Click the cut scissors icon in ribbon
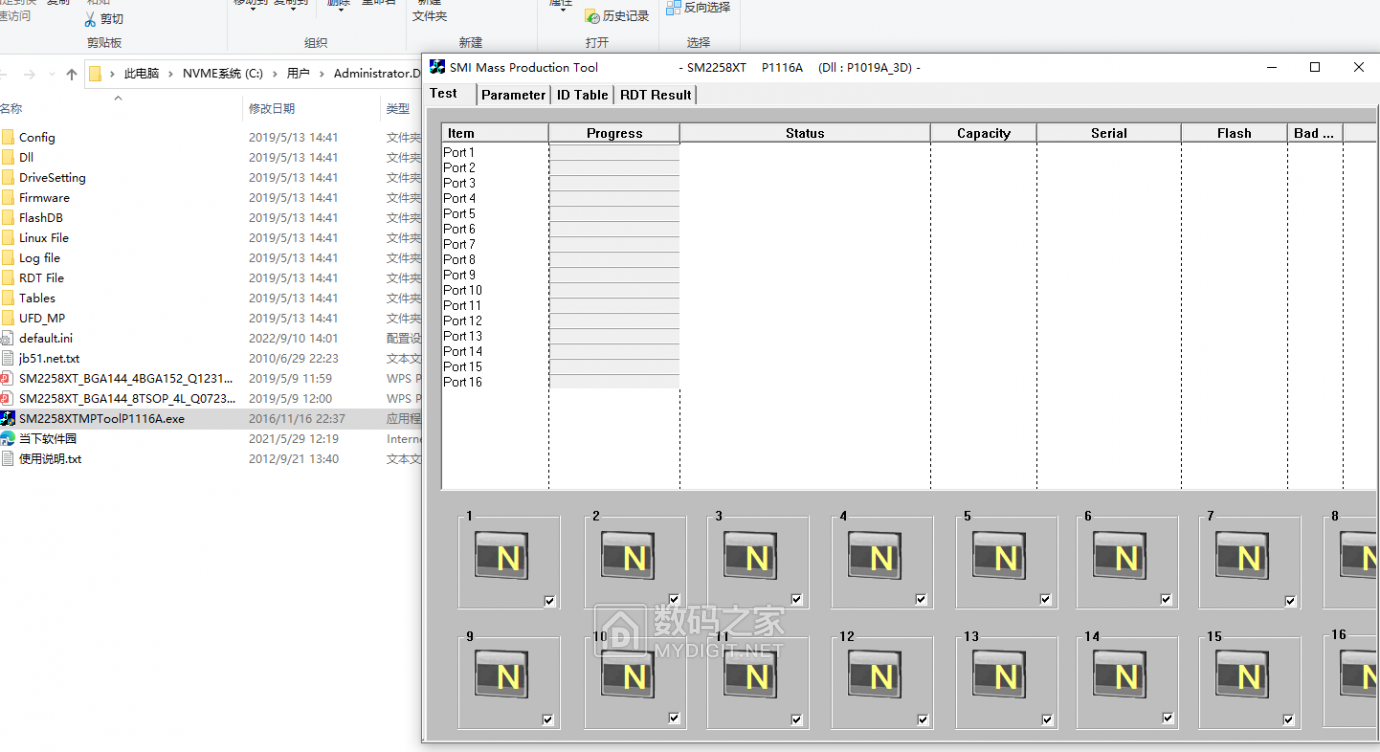The height and width of the screenshot is (752, 1380). tap(90, 19)
